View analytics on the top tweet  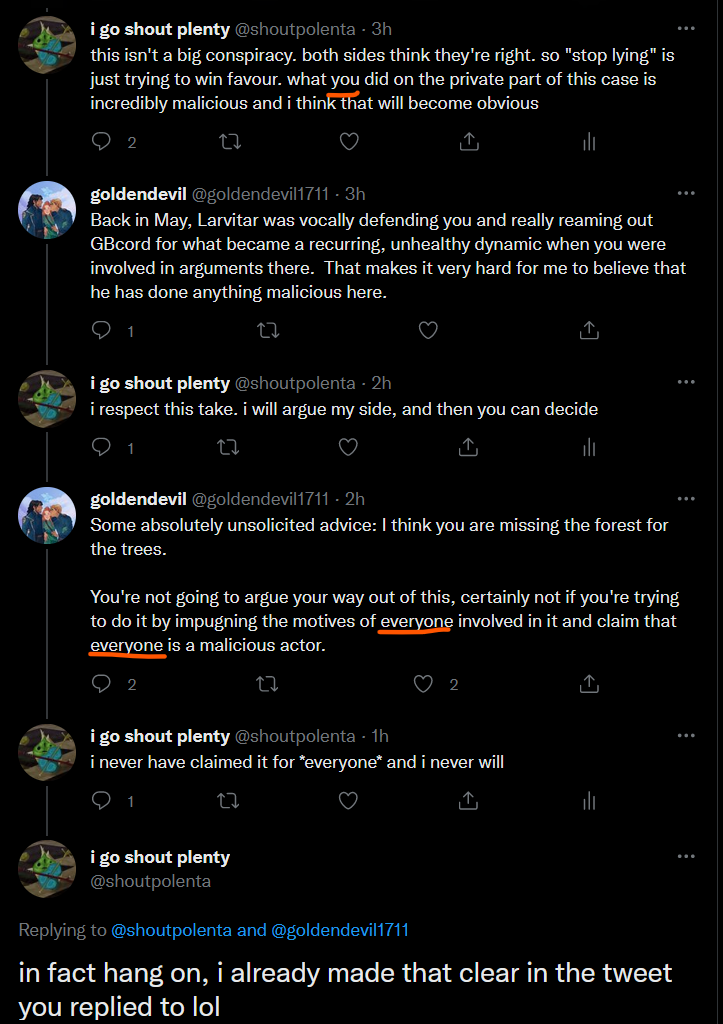pyautogui.click(x=588, y=142)
